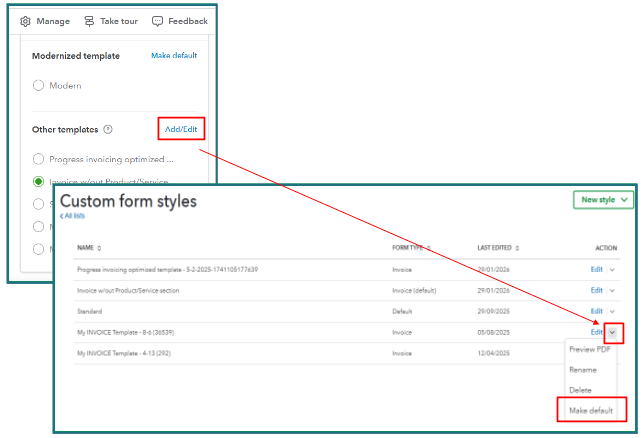Click Edit for Invoice w/out Product/Service section
642x438 pixels.
[597, 290]
